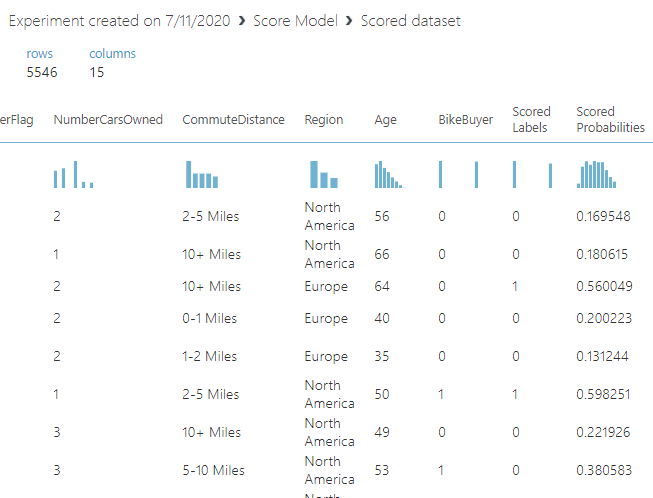Select the age 56 cell

click(x=382, y=216)
